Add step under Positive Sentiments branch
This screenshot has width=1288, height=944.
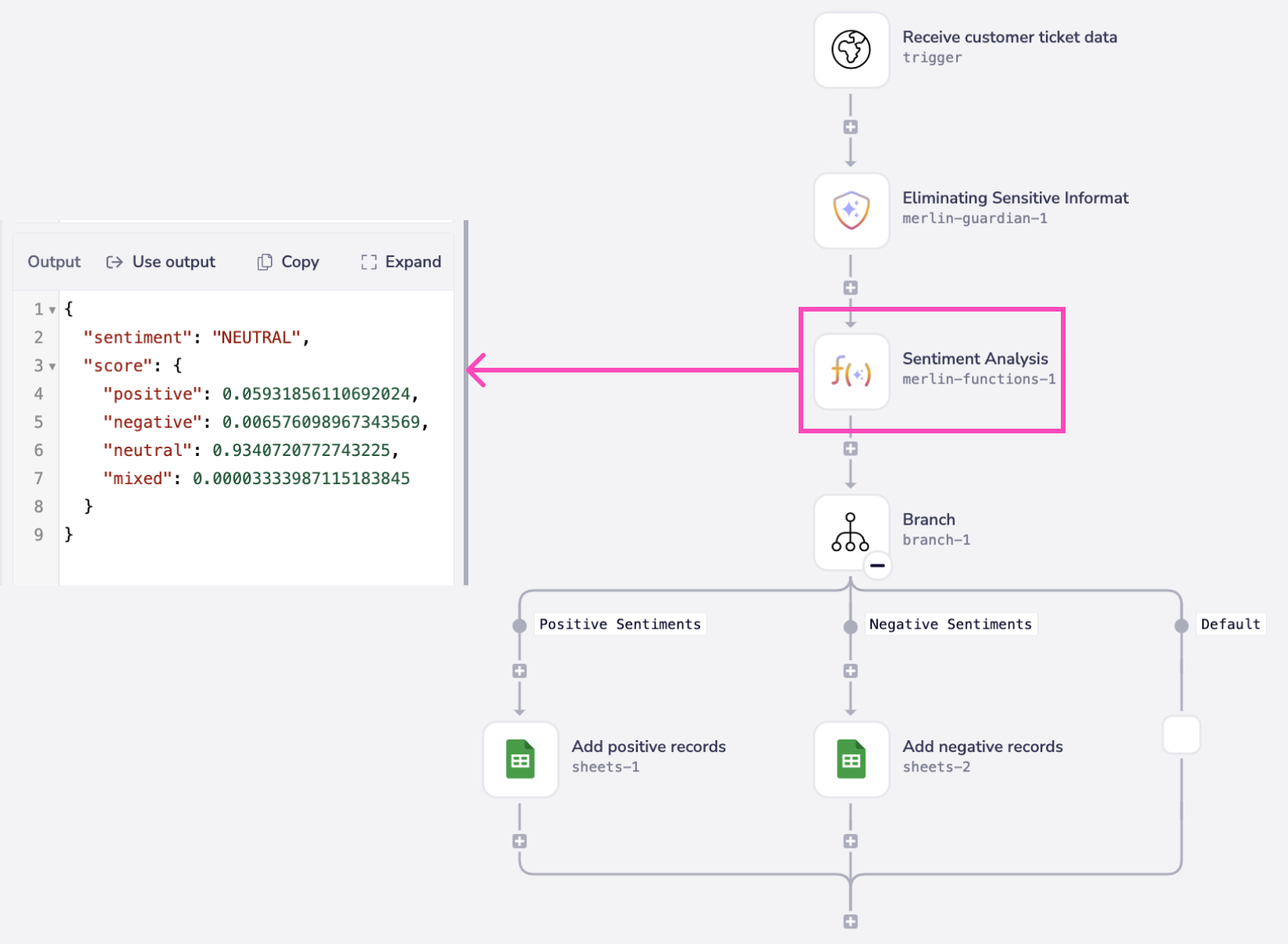tap(520, 671)
